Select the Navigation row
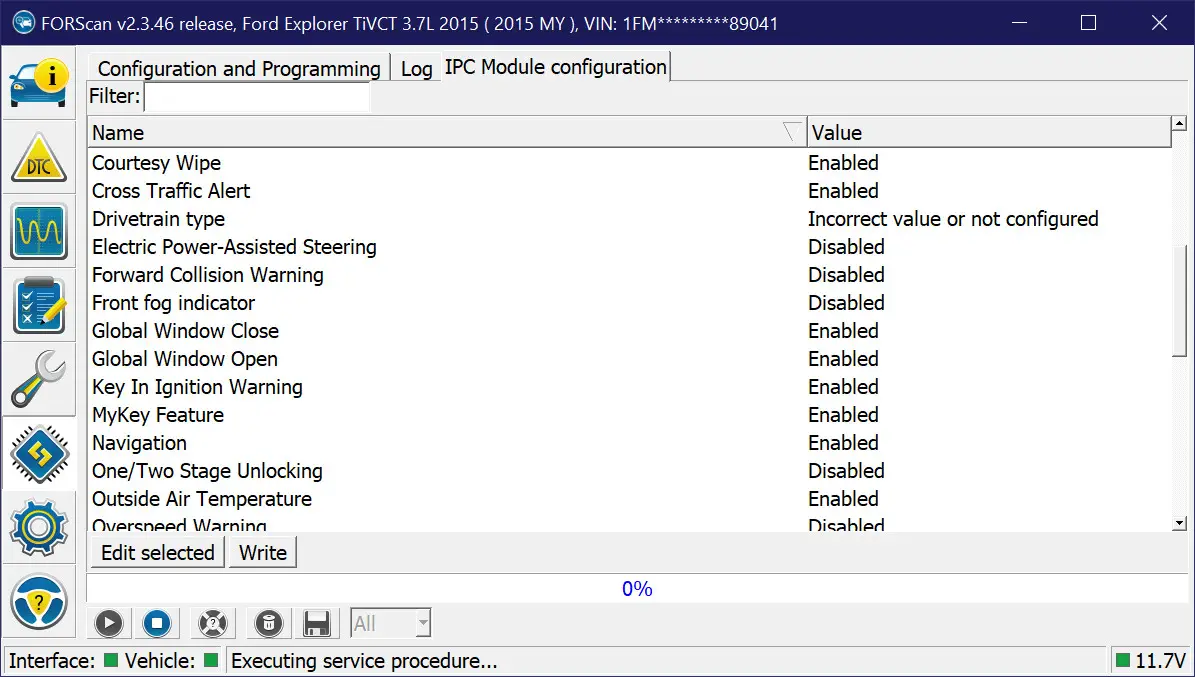The image size is (1195, 677). 630,443
